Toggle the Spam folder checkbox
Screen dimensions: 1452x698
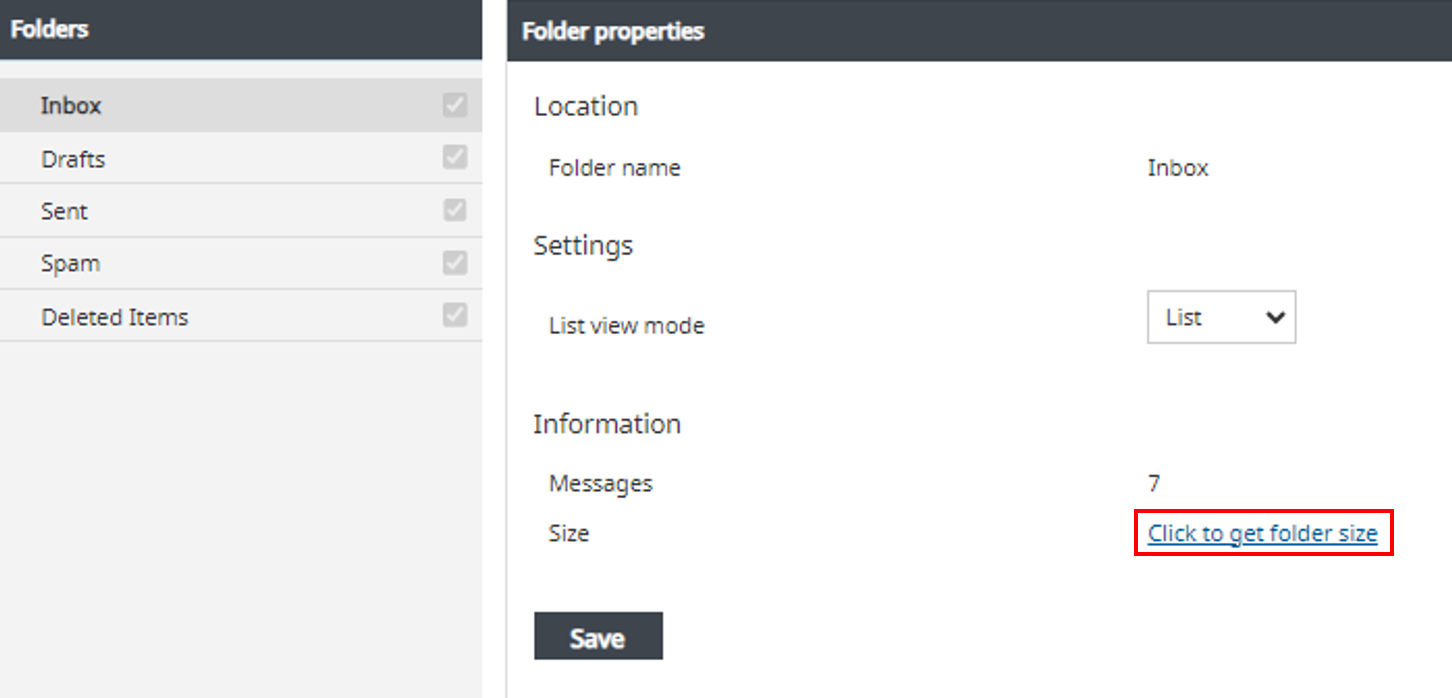[x=456, y=262]
